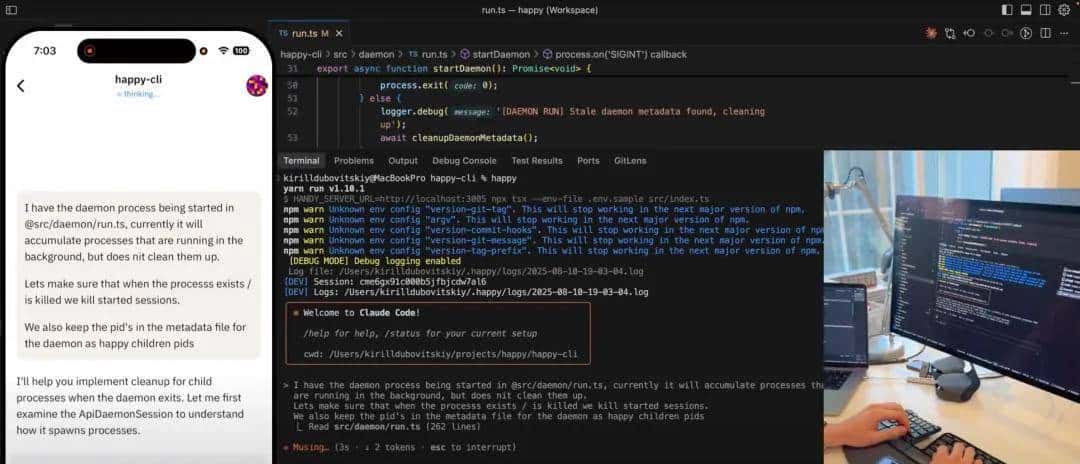Viewport: 1080px width, 464px height.
Task: Tap the phone Wi-Fi status icon
Action: pyautogui.click(x=223, y=50)
